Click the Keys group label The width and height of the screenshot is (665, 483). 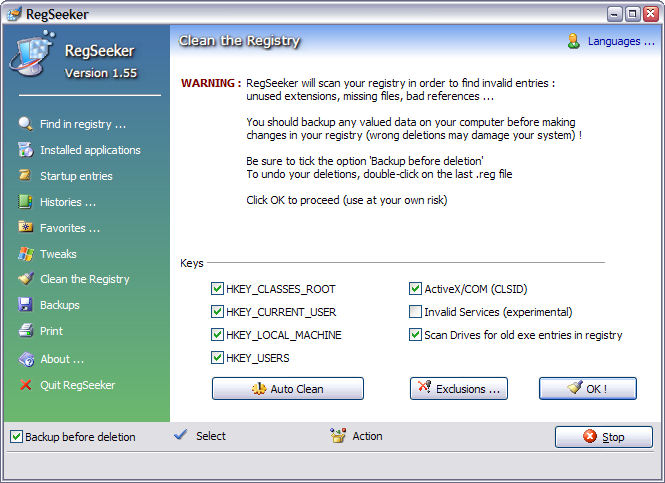point(192,263)
